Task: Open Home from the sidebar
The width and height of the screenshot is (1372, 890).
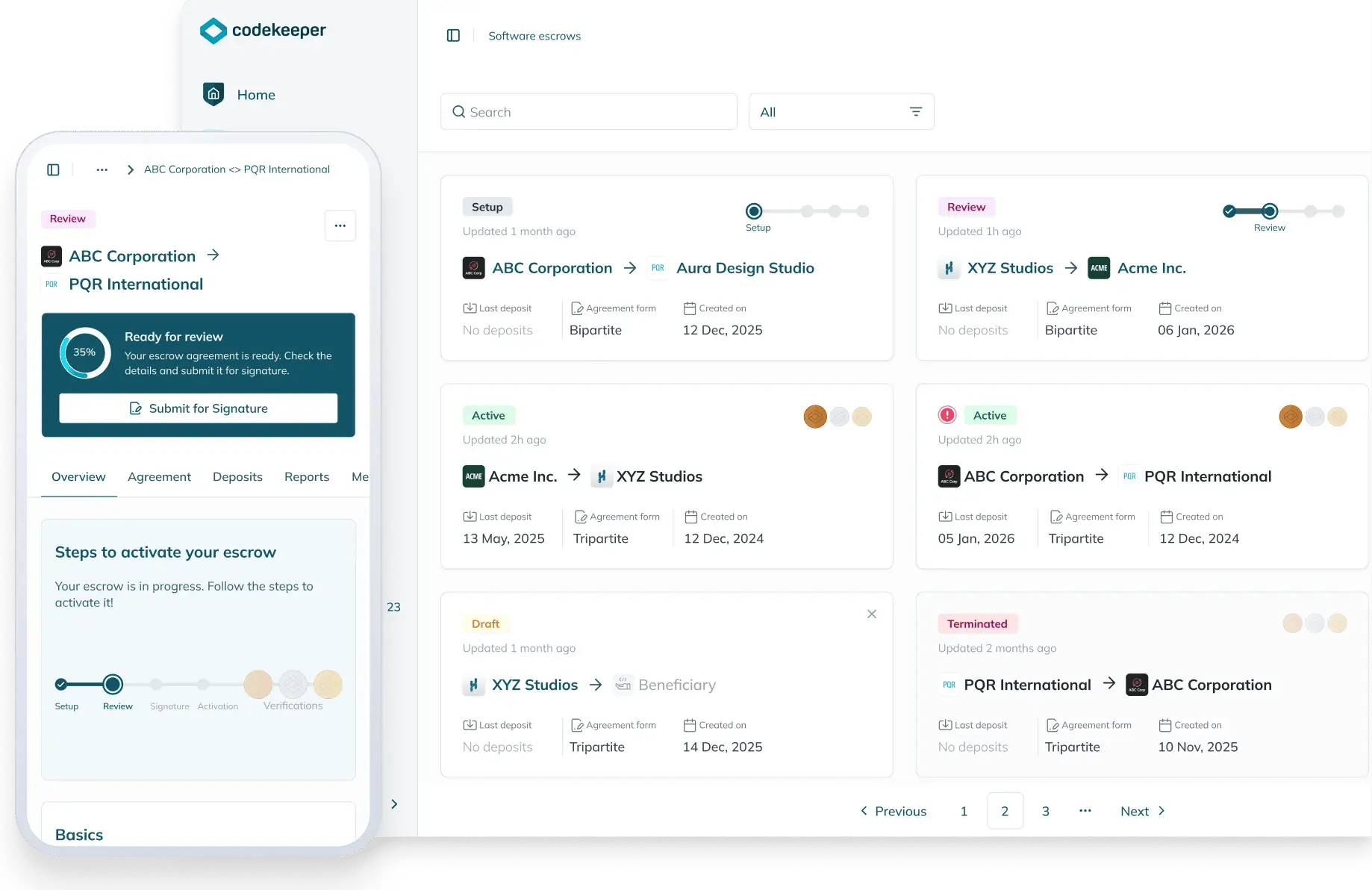Action: point(255,95)
